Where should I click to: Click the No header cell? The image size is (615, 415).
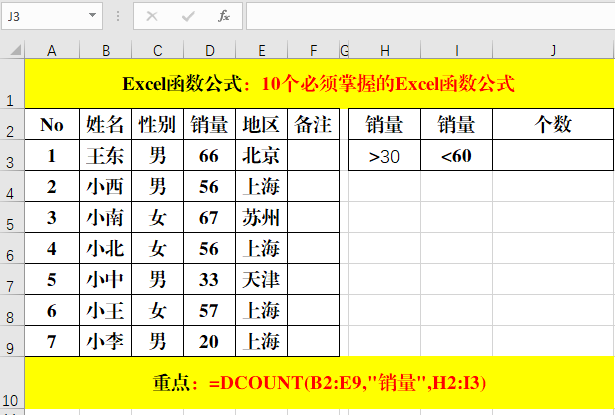point(52,124)
